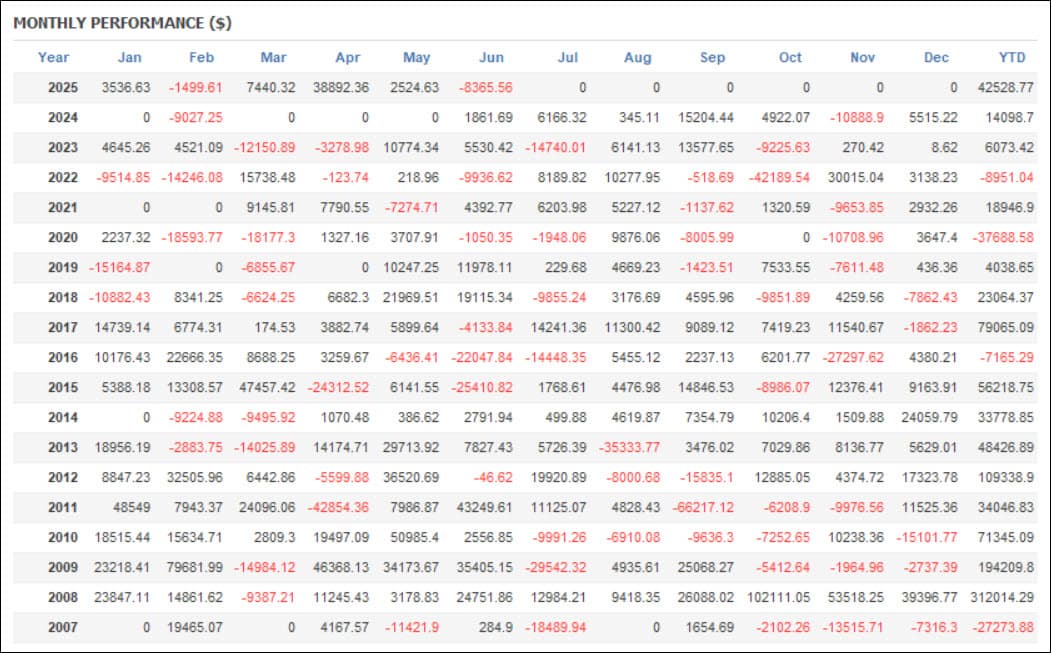Select the 2014 year row label
Image resolution: width=1051 pixels, height=653 pixels.
pos(62,418)
